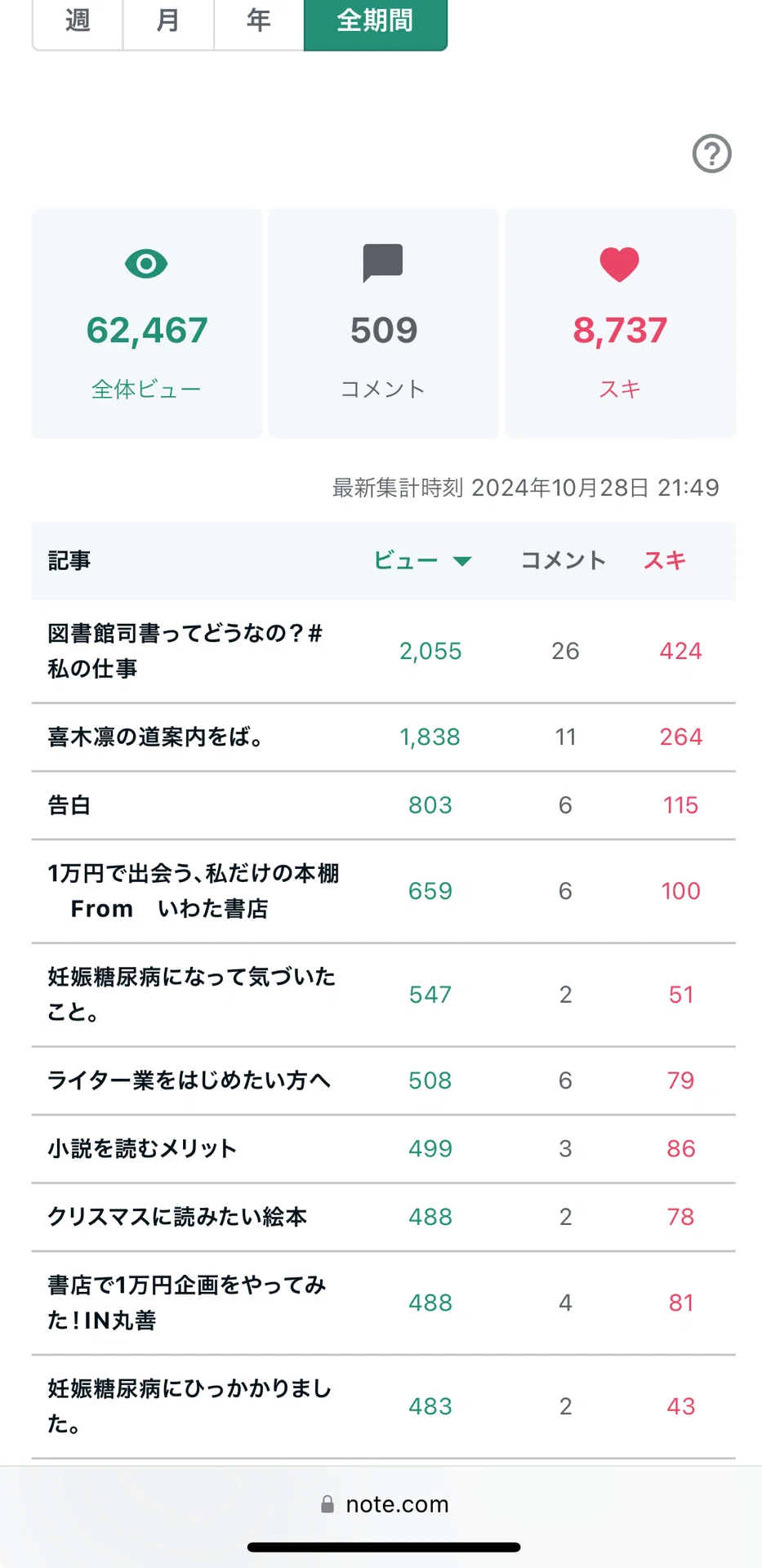This screenshot has width=762, height=1568.
Task: Tap the comment bubble icon
Action: coord(383,263)
